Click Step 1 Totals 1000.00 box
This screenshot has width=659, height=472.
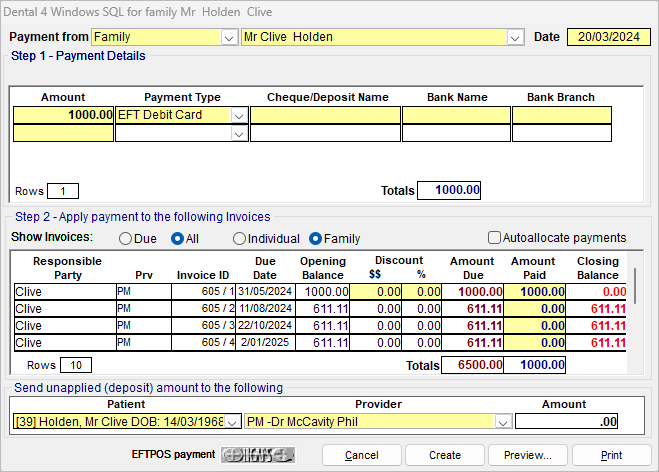coord(449,190)
